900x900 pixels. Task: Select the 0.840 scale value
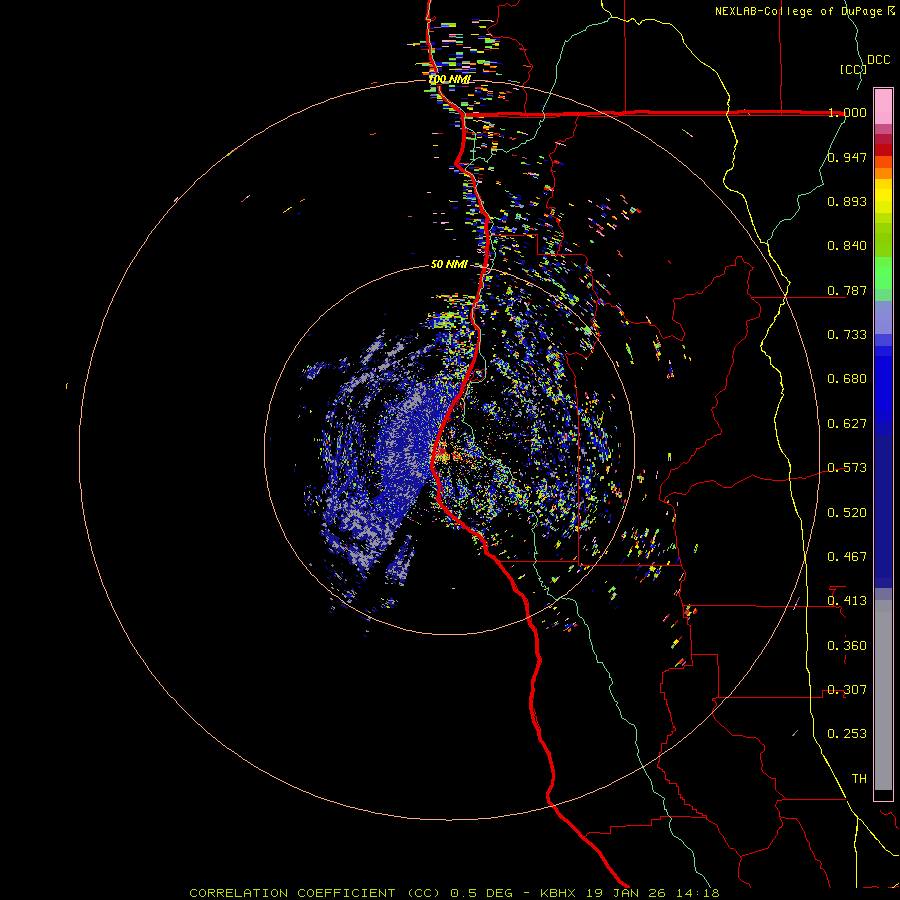point(847,246)
